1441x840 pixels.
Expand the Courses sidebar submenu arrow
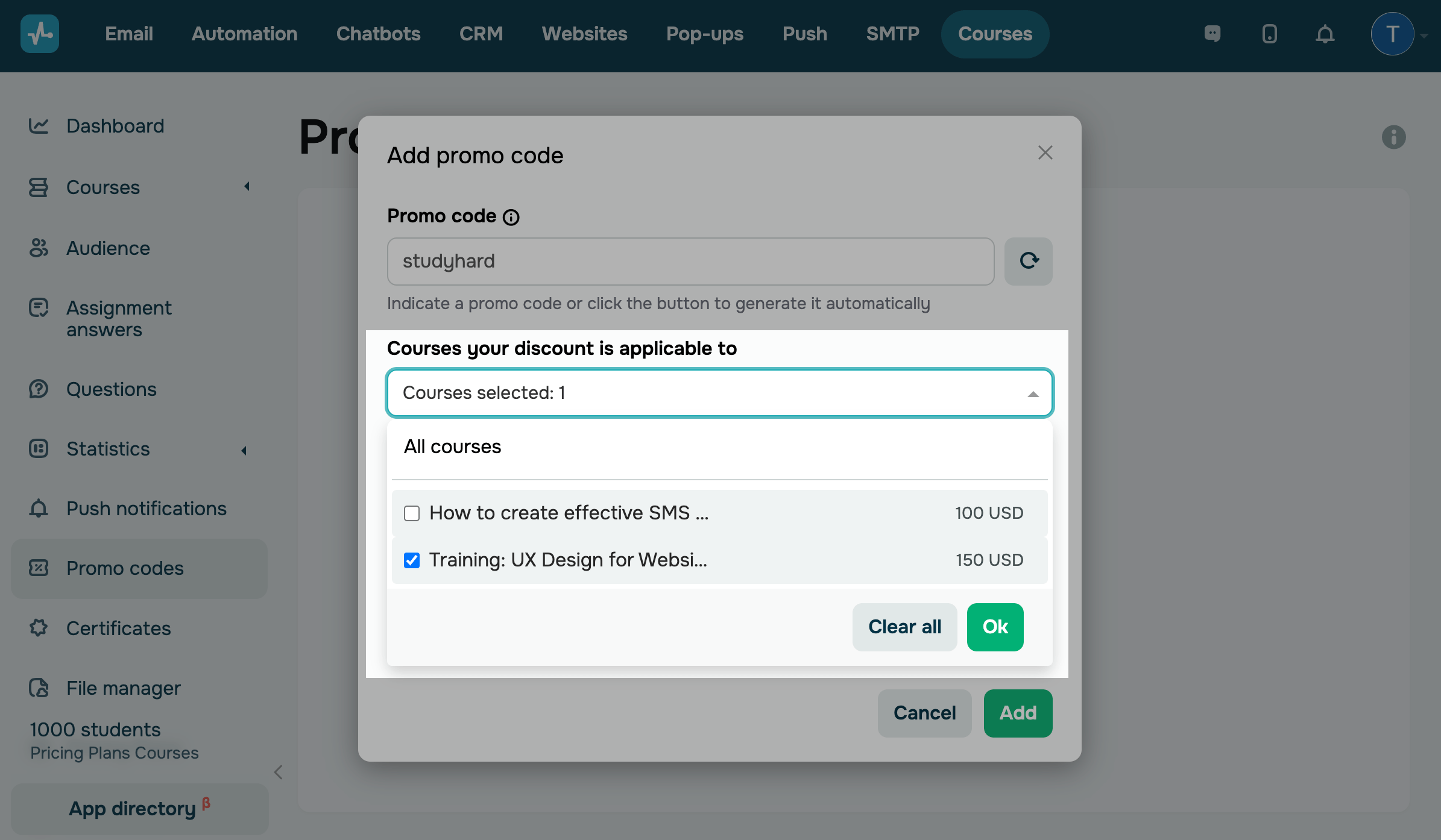(x=247, y=187)
